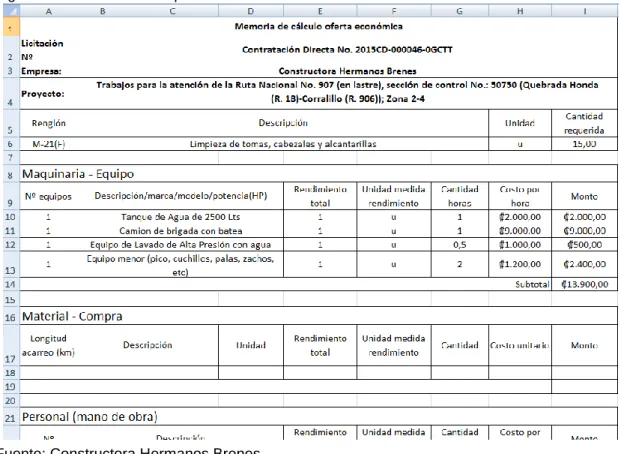Select column D header
The height and width of the screenshot is (454, 624).
[x=251, y=11]
